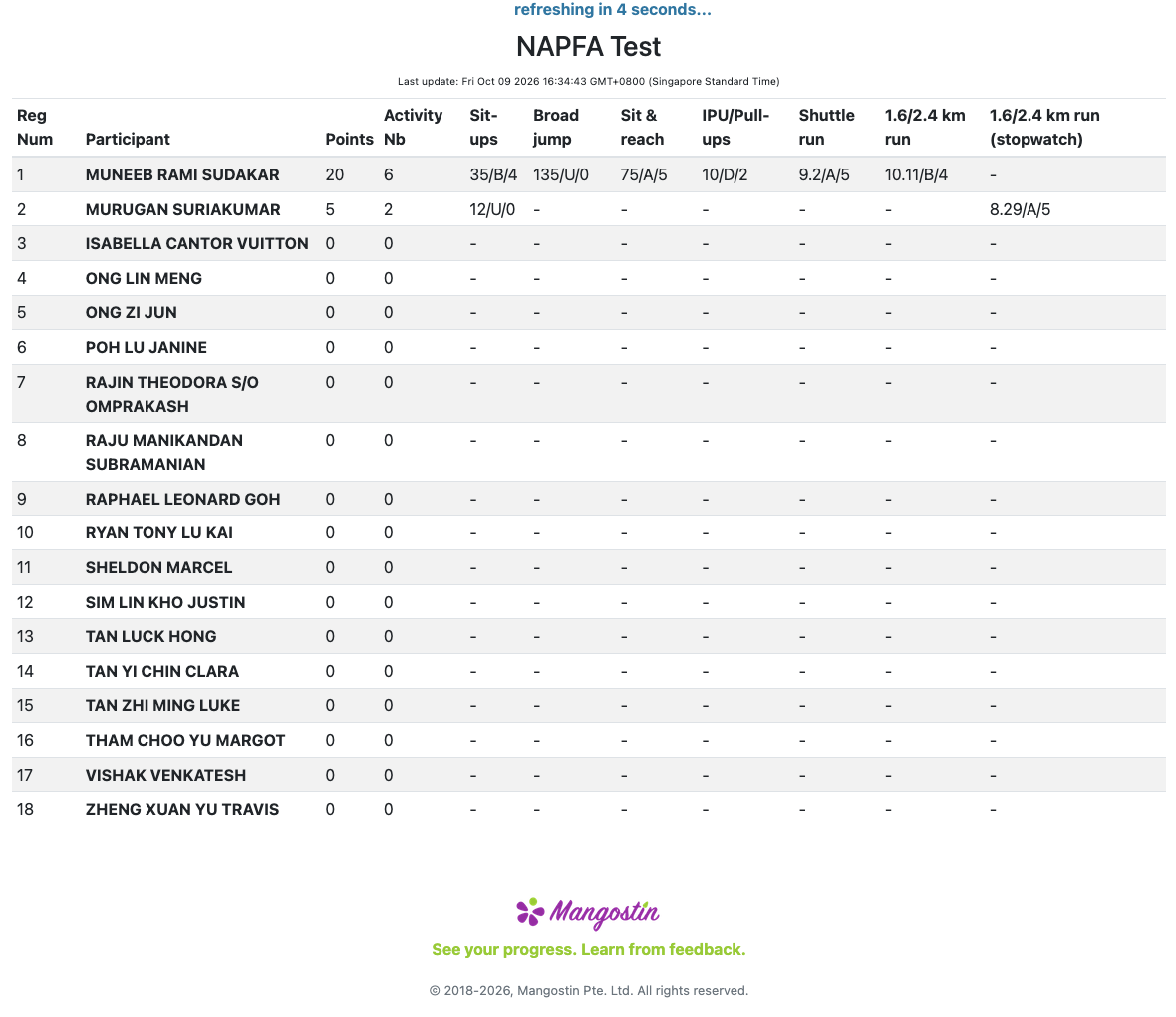Select participant VISHAK VENKATESH
The image size is (1176, 1017).
165,775
